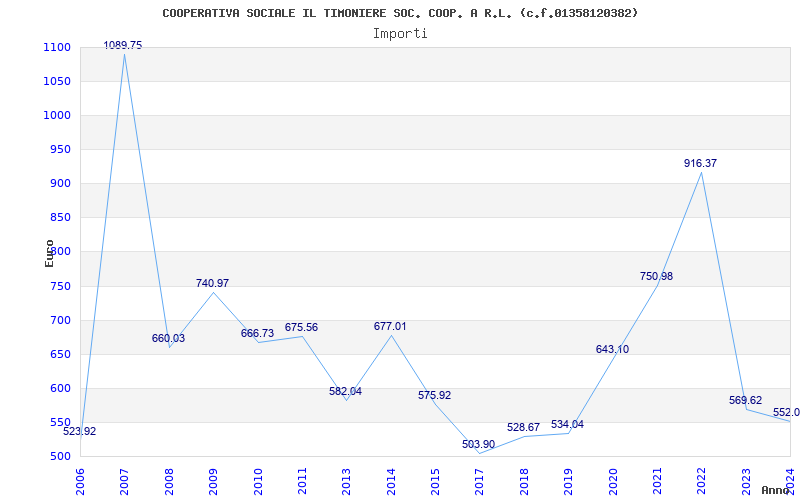Image resolution: width=800 pixels, height=500 pixels.
Task: Click the 528.67 data label
Action: coord(523,428)
